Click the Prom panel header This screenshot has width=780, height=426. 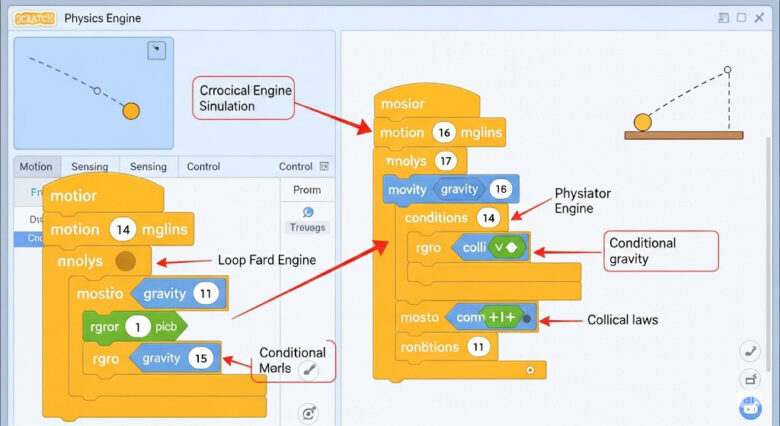pos(307,190)
